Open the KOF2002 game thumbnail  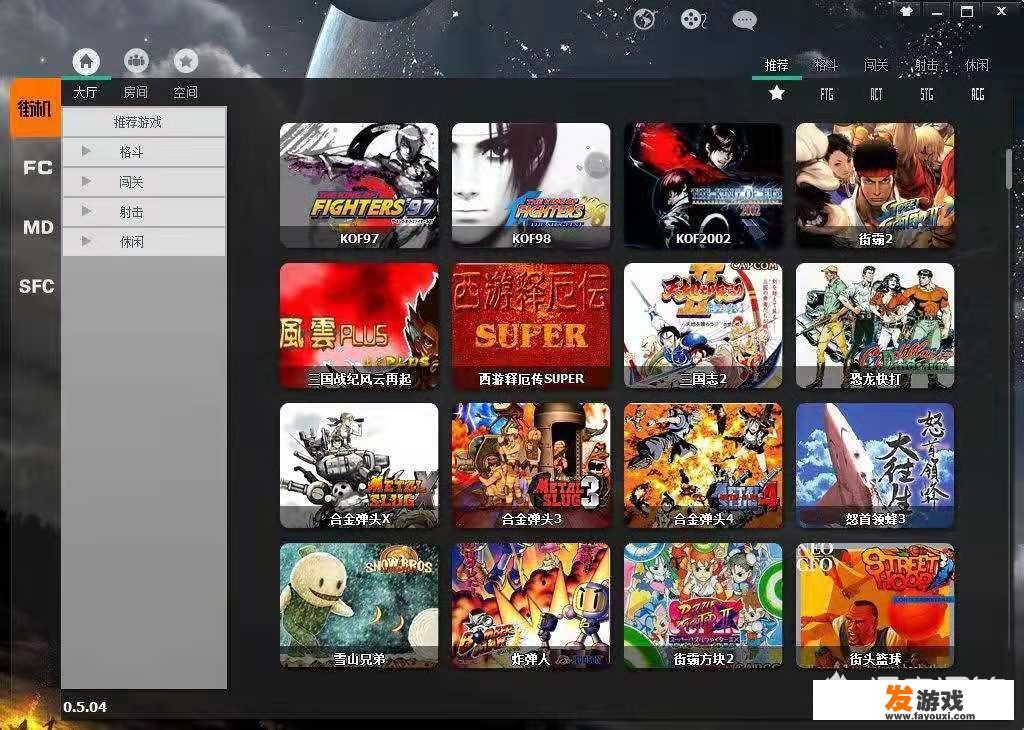[x=703, y=185]
